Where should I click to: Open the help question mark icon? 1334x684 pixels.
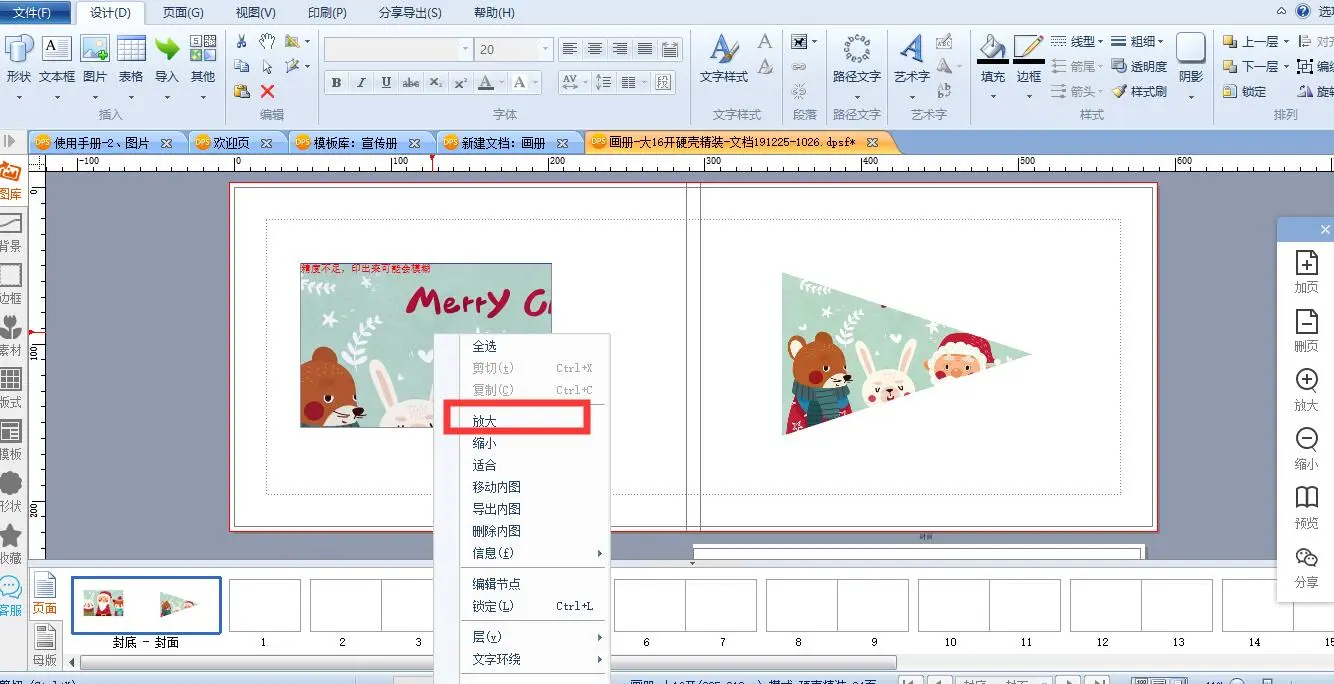(x=1303, y=12)
